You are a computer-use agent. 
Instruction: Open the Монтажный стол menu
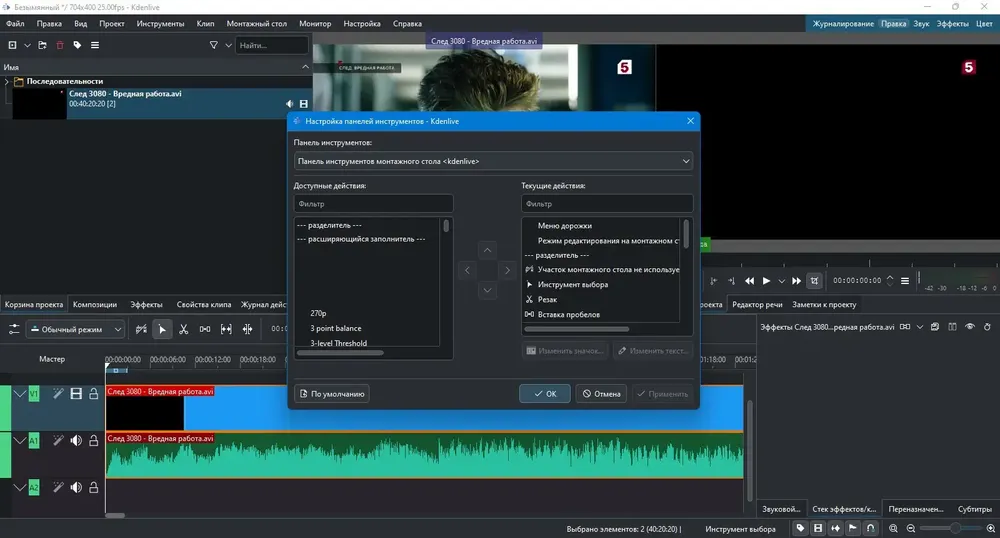tap(256, 24)
